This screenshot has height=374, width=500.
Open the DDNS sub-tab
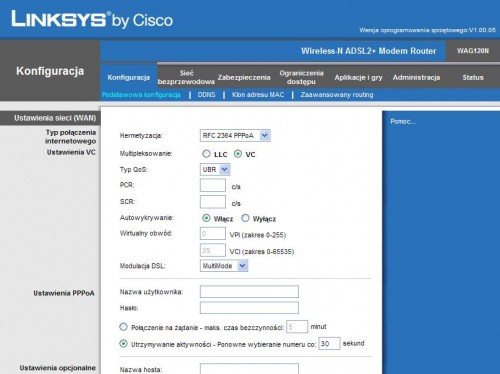[x=206, y=95]
